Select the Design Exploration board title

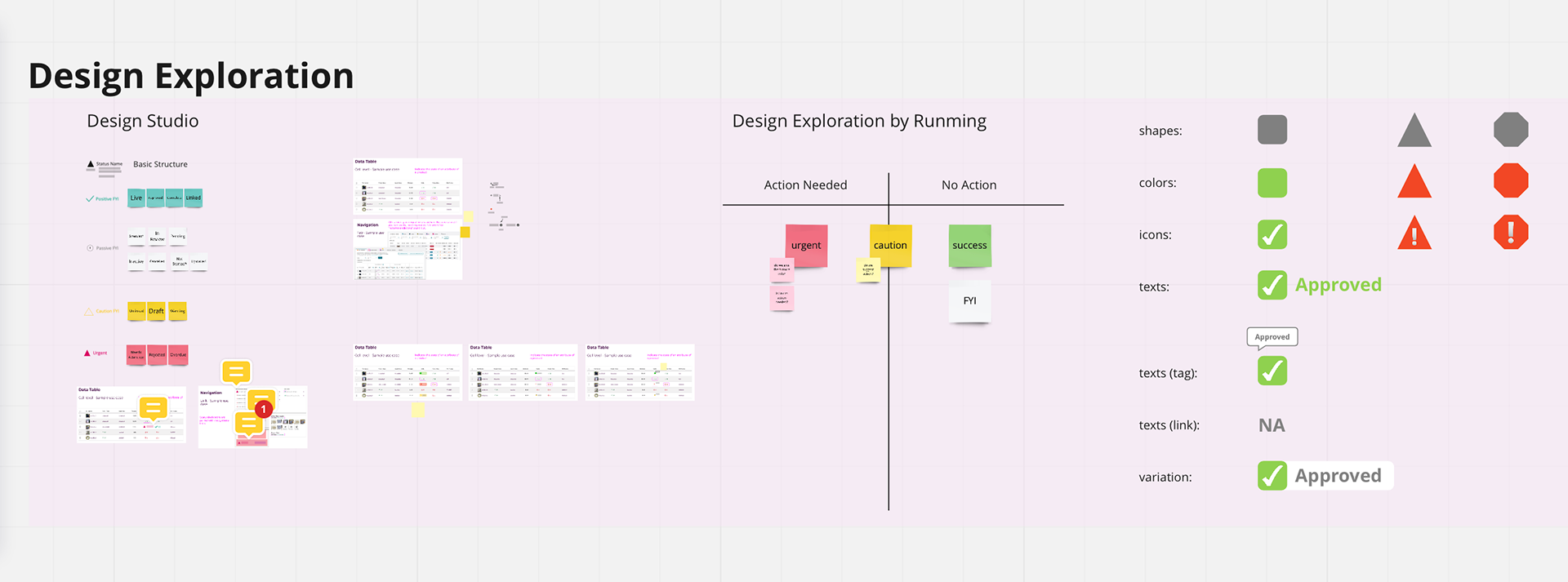pos(191,76)
